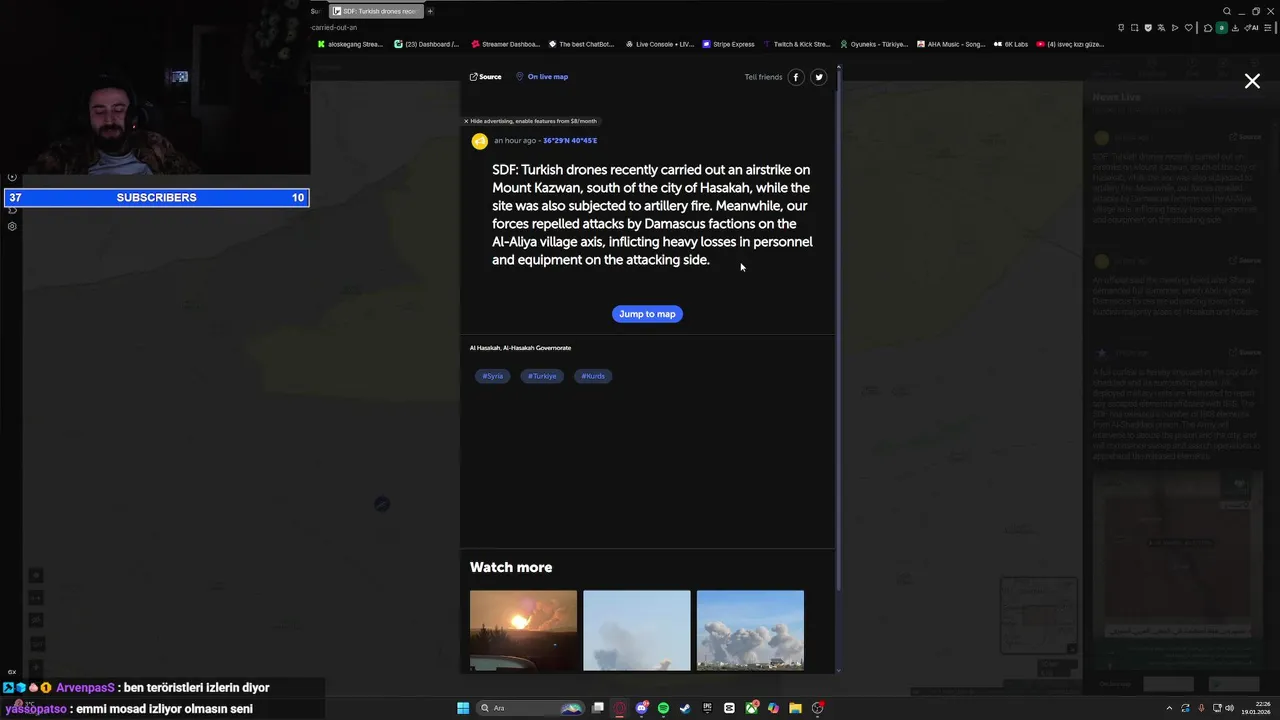Click the Al Hasakah, Al-Hasakah Governorate location text
Image resolution: width=1280 pixels, height=720 pixels.
click(520, 348)
